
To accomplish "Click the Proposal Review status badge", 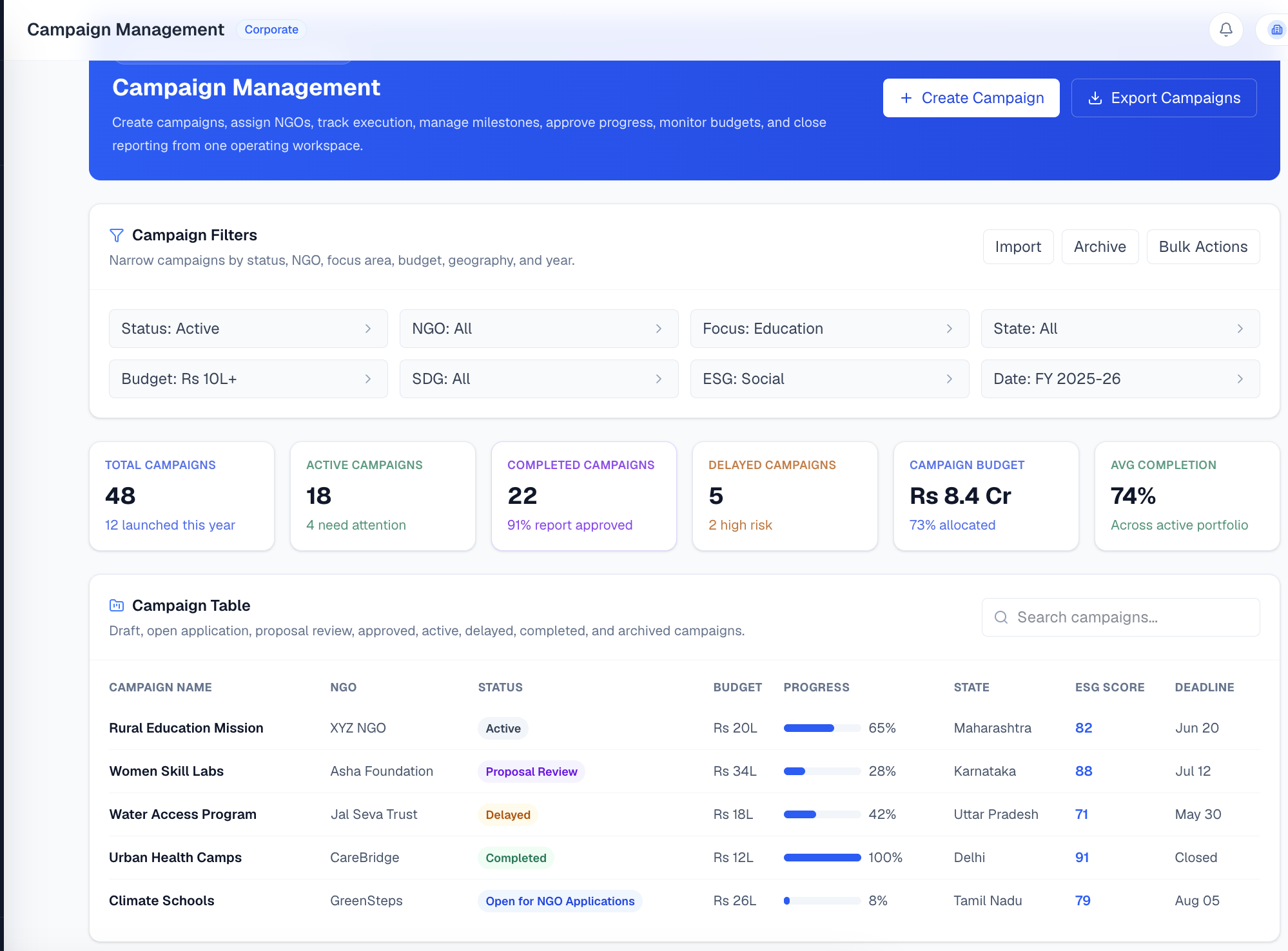I will tap(531, 772).
